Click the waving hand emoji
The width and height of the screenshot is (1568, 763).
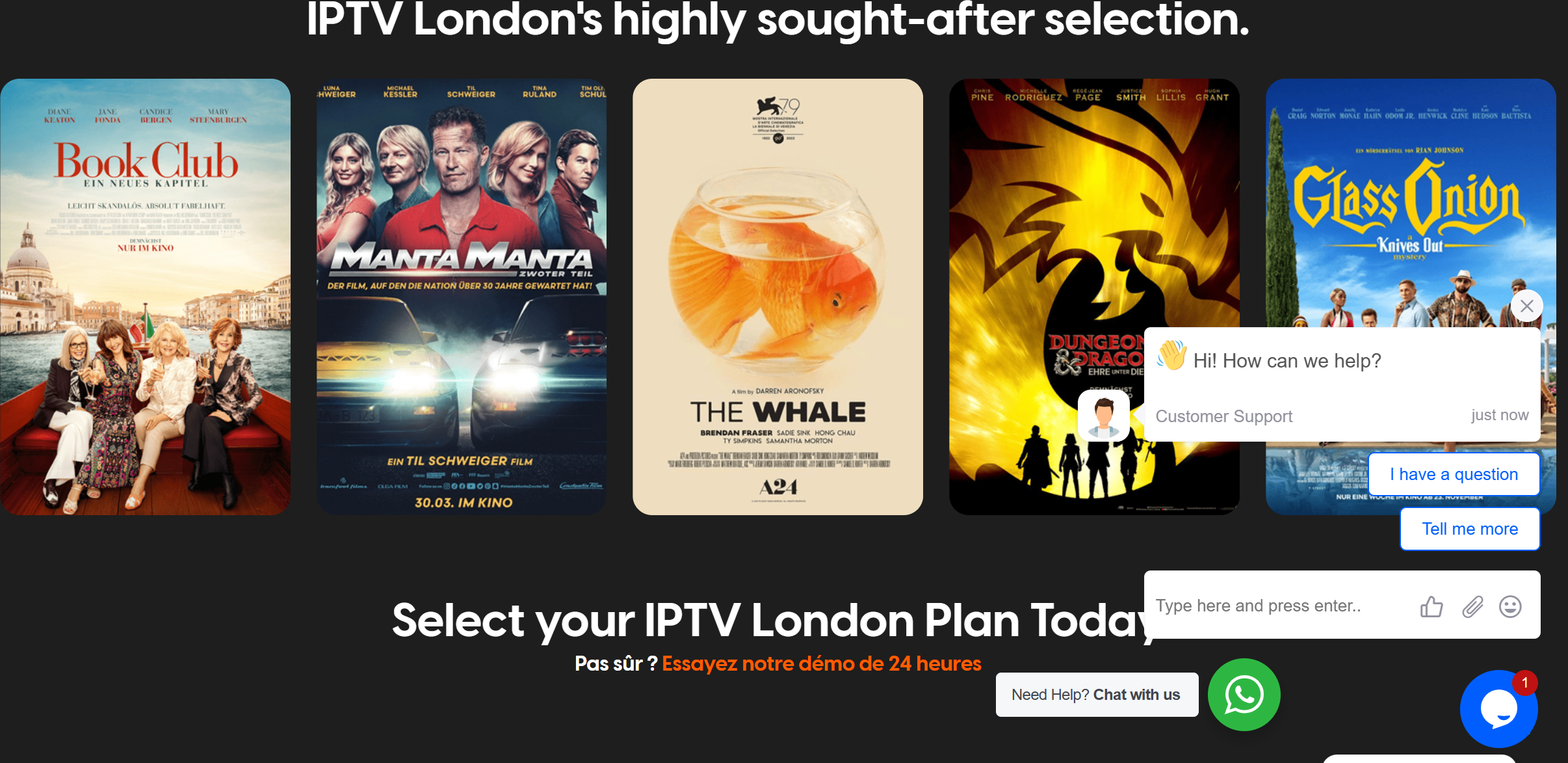pyautogui.click(x=1171, y=356)
